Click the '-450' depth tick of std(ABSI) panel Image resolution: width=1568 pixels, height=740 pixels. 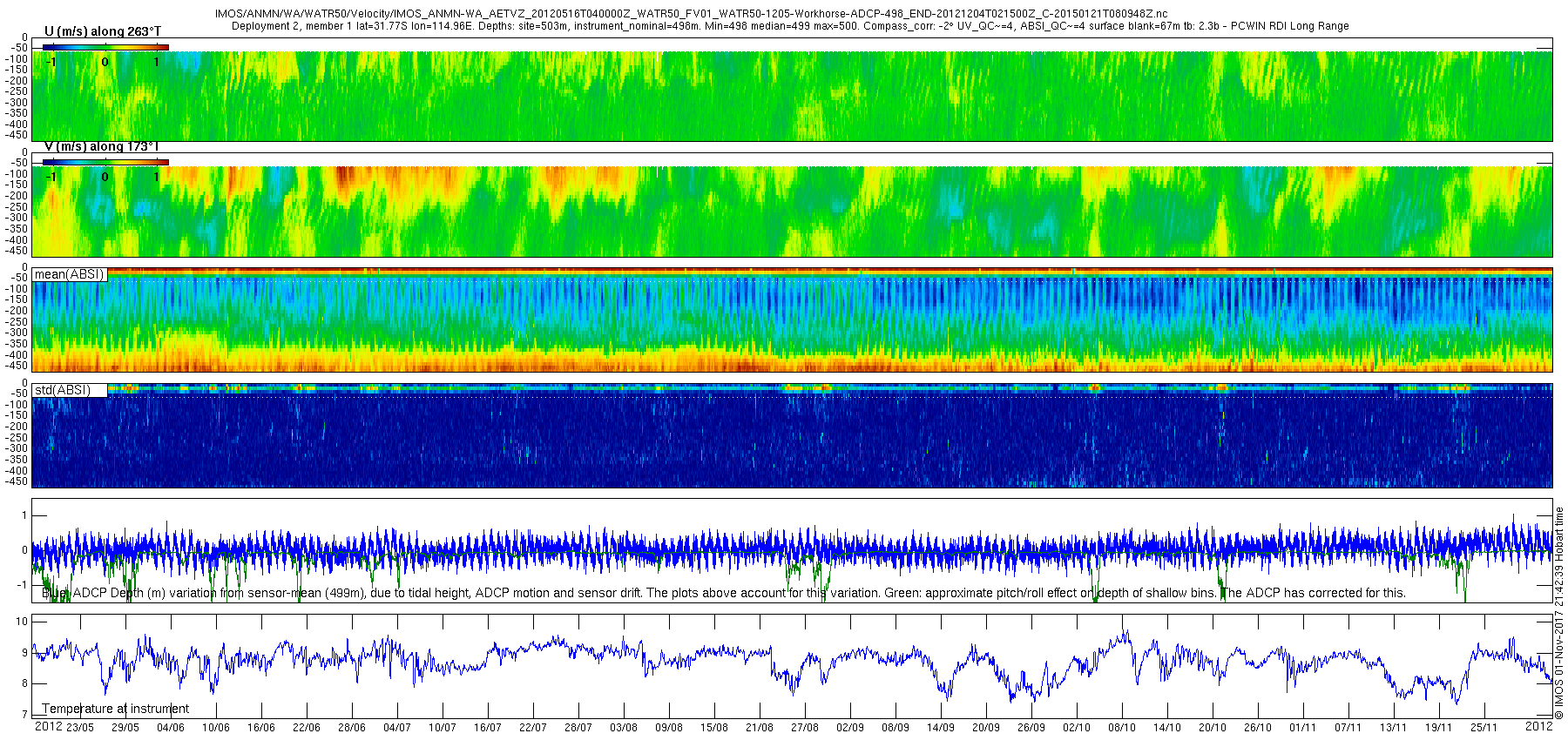pos(17,481)
